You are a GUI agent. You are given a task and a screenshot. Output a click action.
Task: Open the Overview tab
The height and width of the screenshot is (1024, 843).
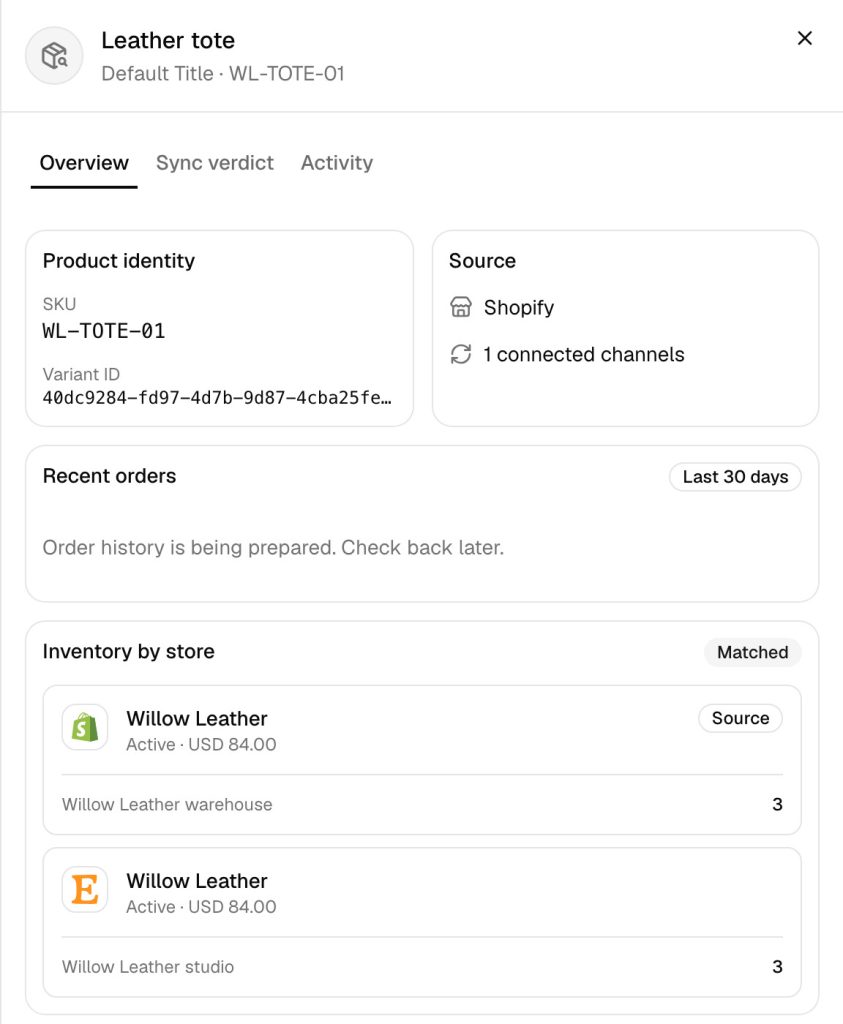tap(84, 163)
